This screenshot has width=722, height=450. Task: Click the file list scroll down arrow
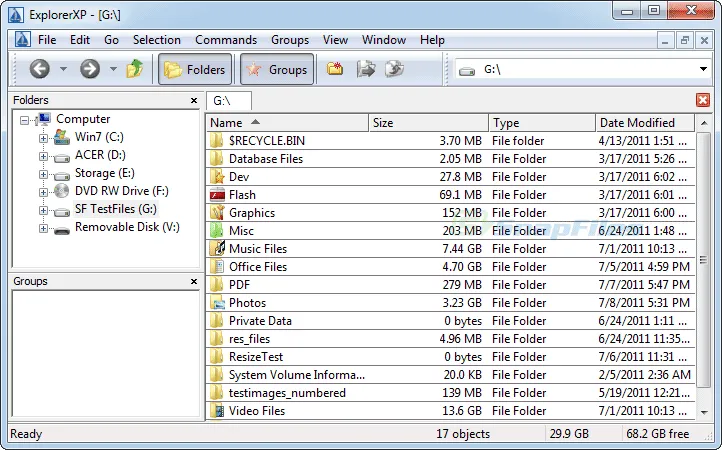click(704, 412)
